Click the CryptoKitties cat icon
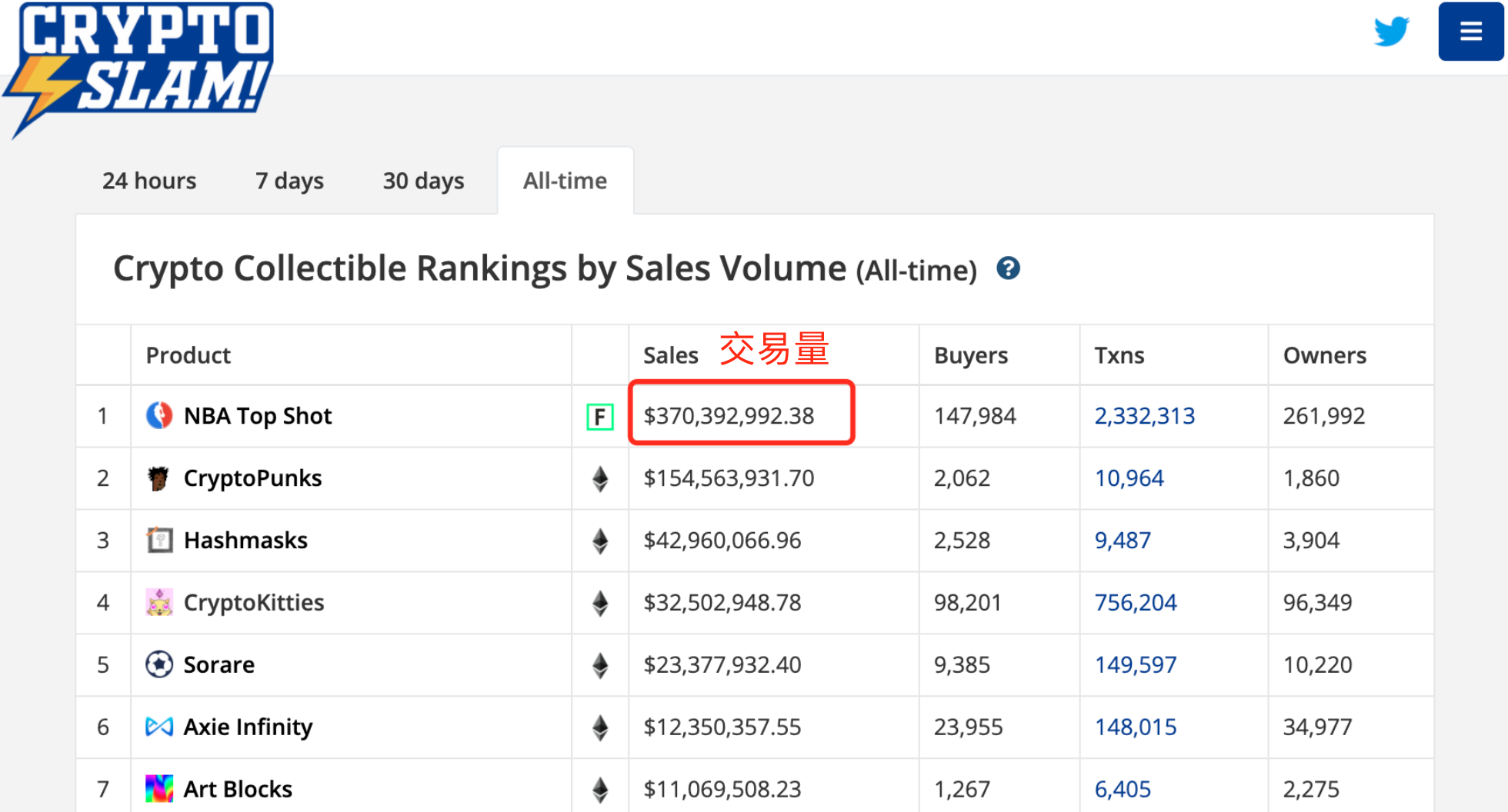1508x812 pixels. click(x=159, y=603)
